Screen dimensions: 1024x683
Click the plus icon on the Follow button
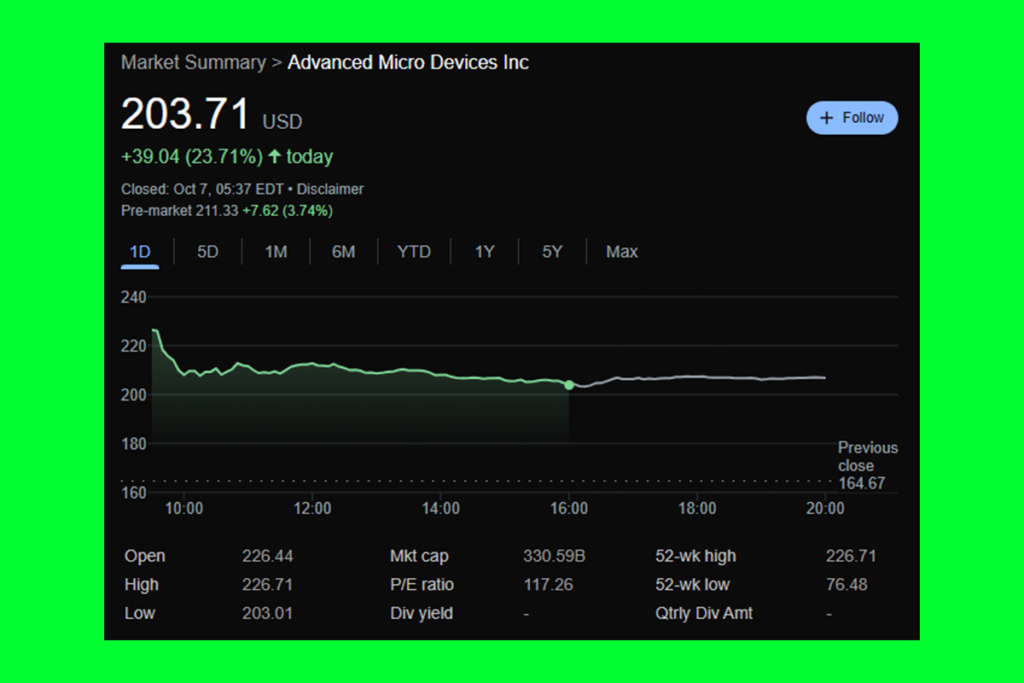[x=827, y=117]
